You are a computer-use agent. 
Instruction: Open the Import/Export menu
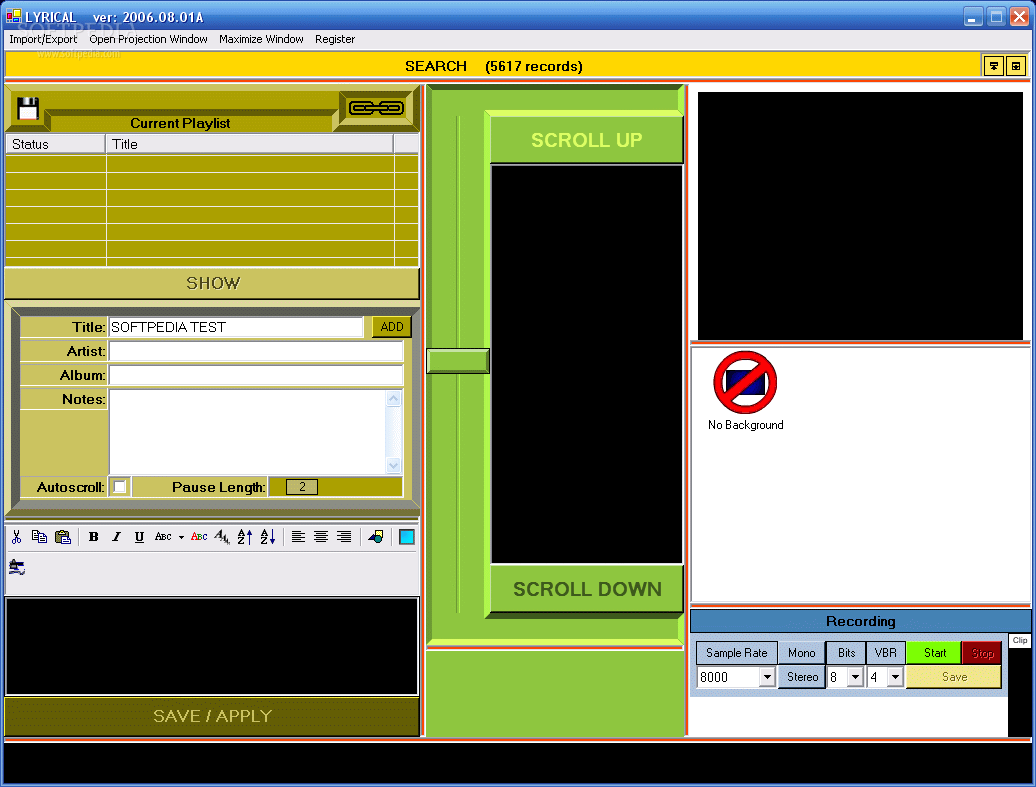[x=43, y=39]
